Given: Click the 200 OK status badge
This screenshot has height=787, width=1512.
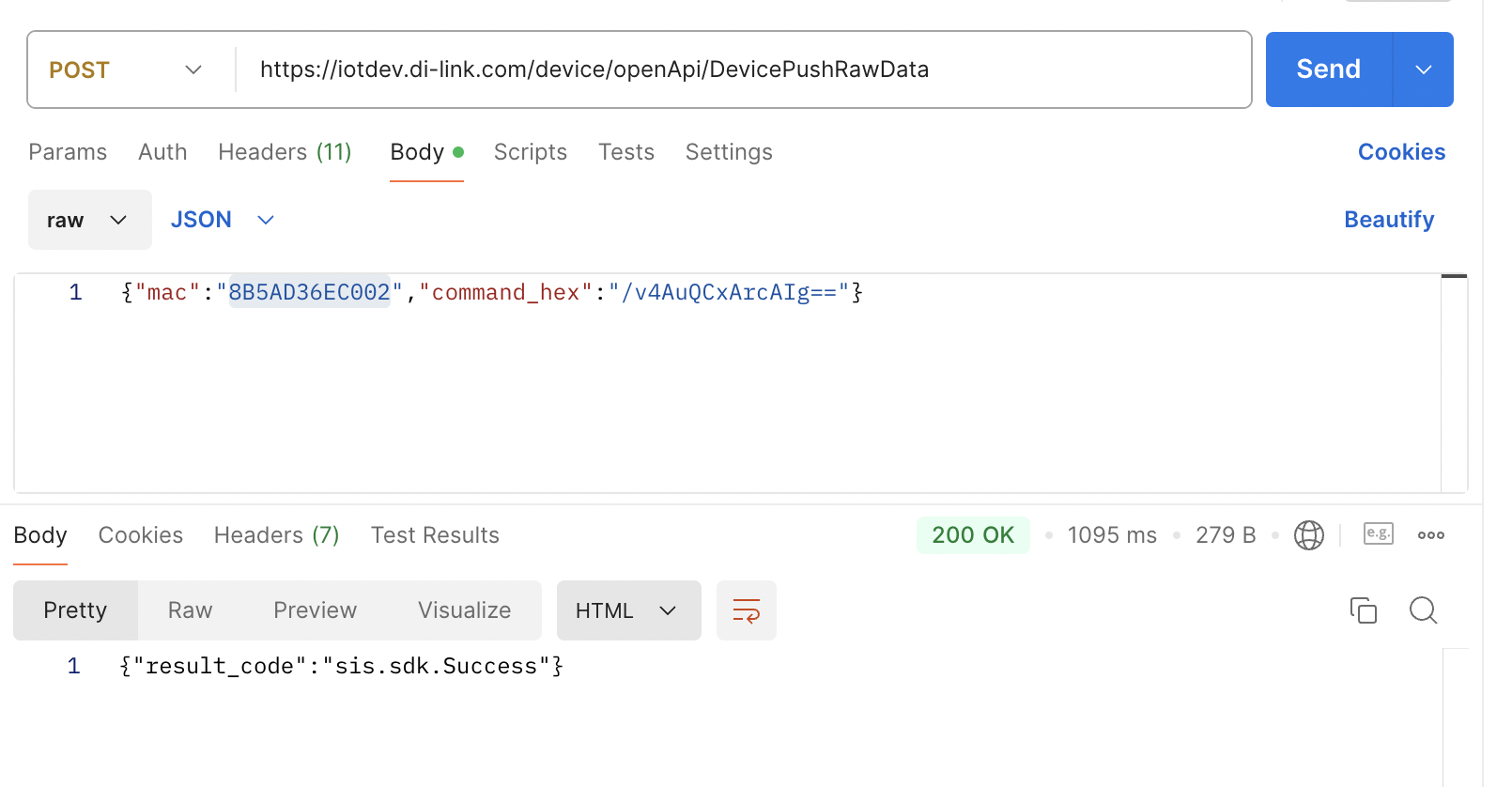Looking at the screenshot, I should click(x=973, y=535).
